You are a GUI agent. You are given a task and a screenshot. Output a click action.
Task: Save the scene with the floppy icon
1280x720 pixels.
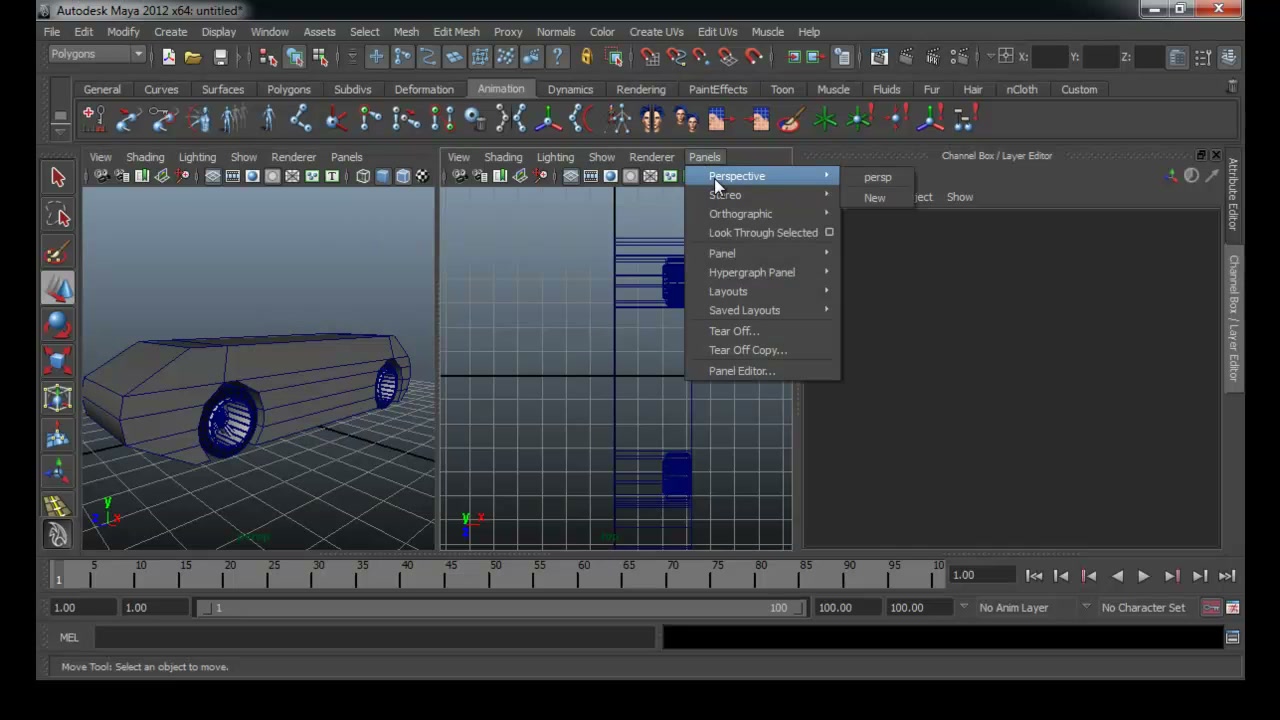pos(220,57)
